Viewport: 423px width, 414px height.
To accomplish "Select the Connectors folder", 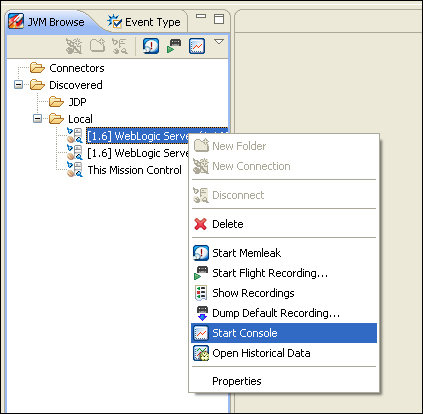I will coord(77,68).
